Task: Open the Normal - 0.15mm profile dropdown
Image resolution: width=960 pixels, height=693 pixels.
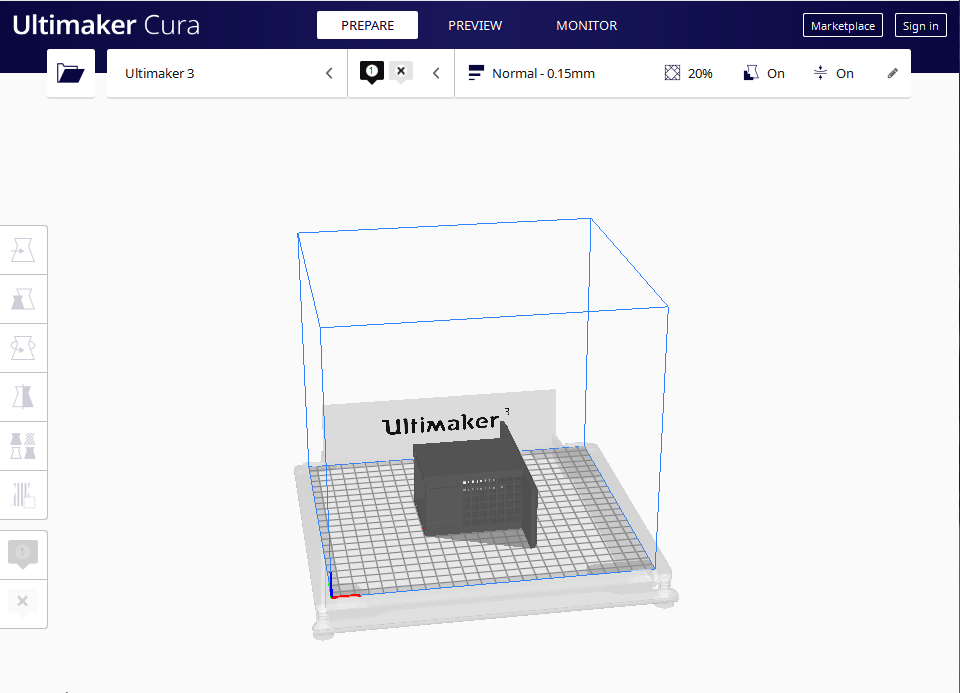Action: tap(532, 73)
